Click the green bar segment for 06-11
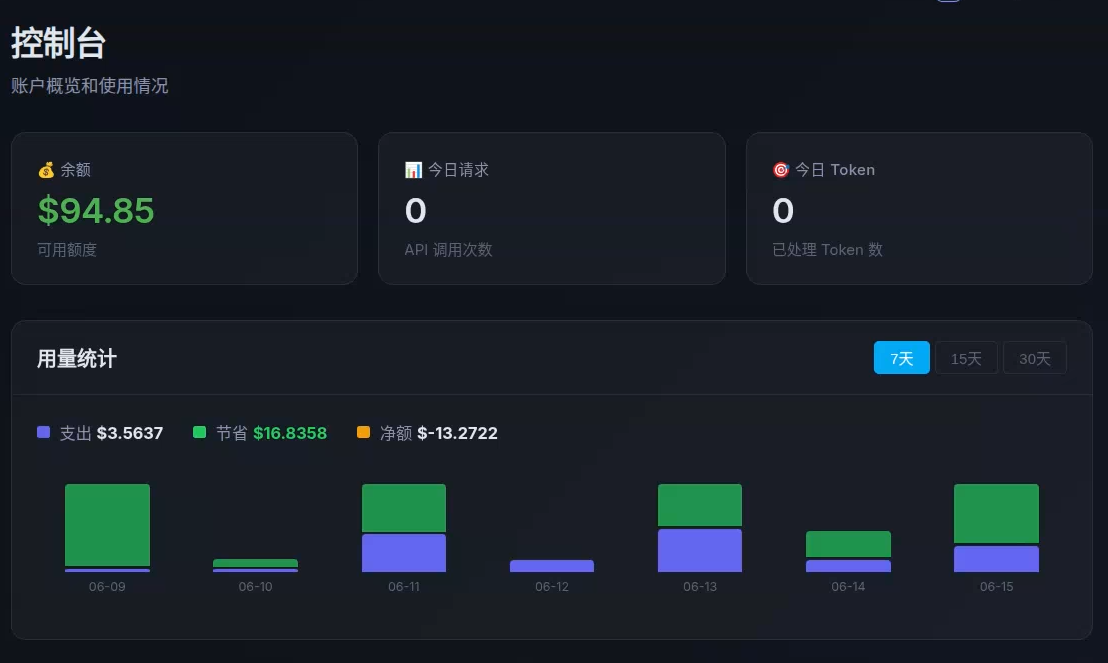Image resolution: width=1108 pixels, height=663 pixels. tap(403, 508)
